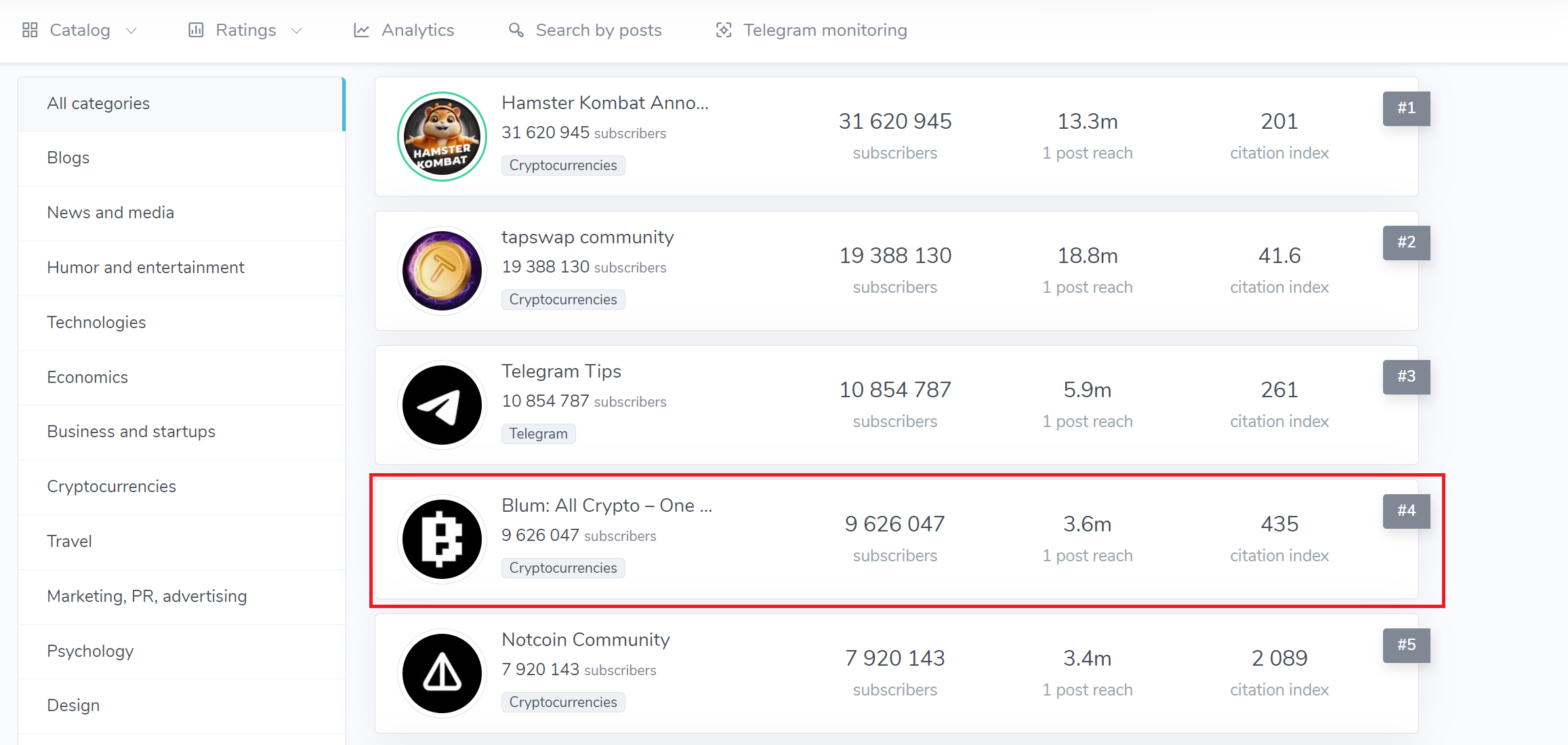Click the Search by posts magnifier icon
The width and height of the screenshot is (1568, 745).
point(516,30)
